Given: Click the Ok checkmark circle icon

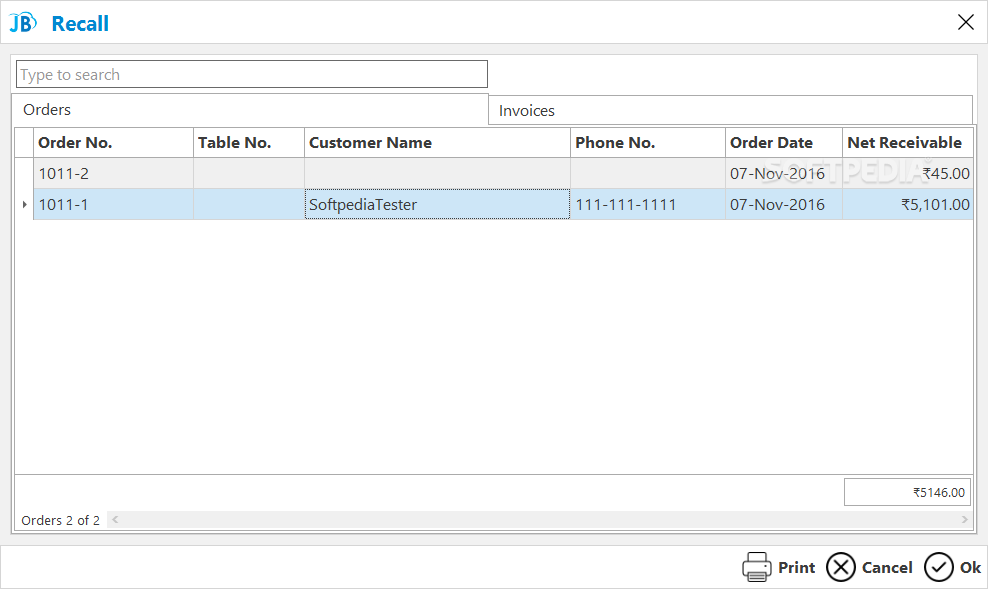Looking at the screenshot, I should [938, 567].
